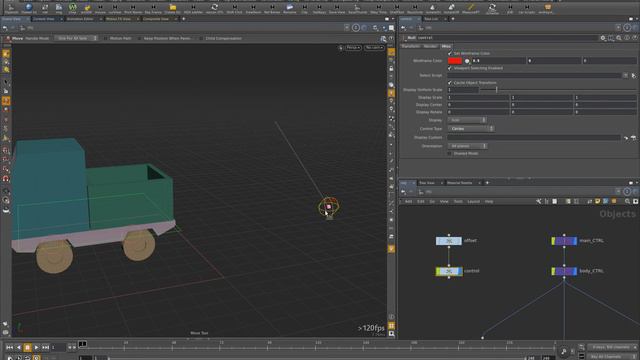Open the Transform parameter tab
640x360 pixels.
410,46
